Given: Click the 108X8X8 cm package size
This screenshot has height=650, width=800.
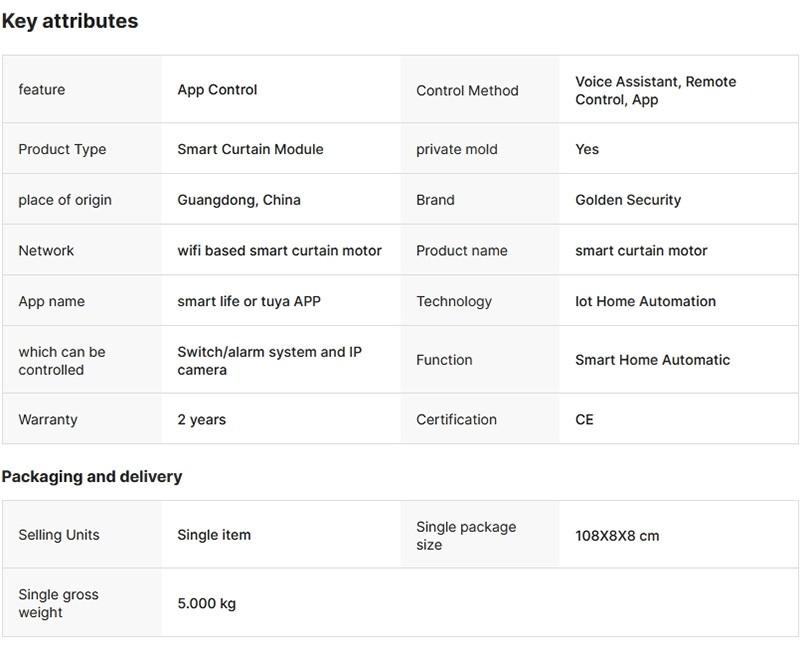Looking at the screenshot, I should 617,536.
